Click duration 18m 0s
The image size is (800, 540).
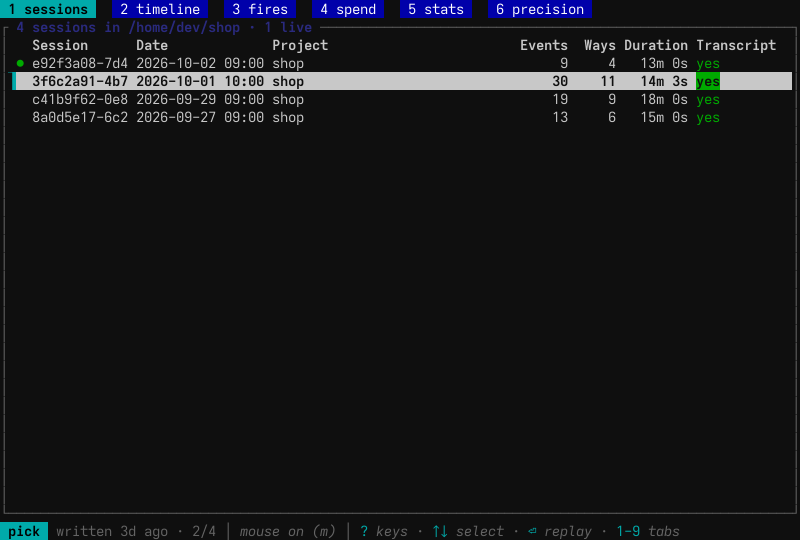click(x=664, y=99)
